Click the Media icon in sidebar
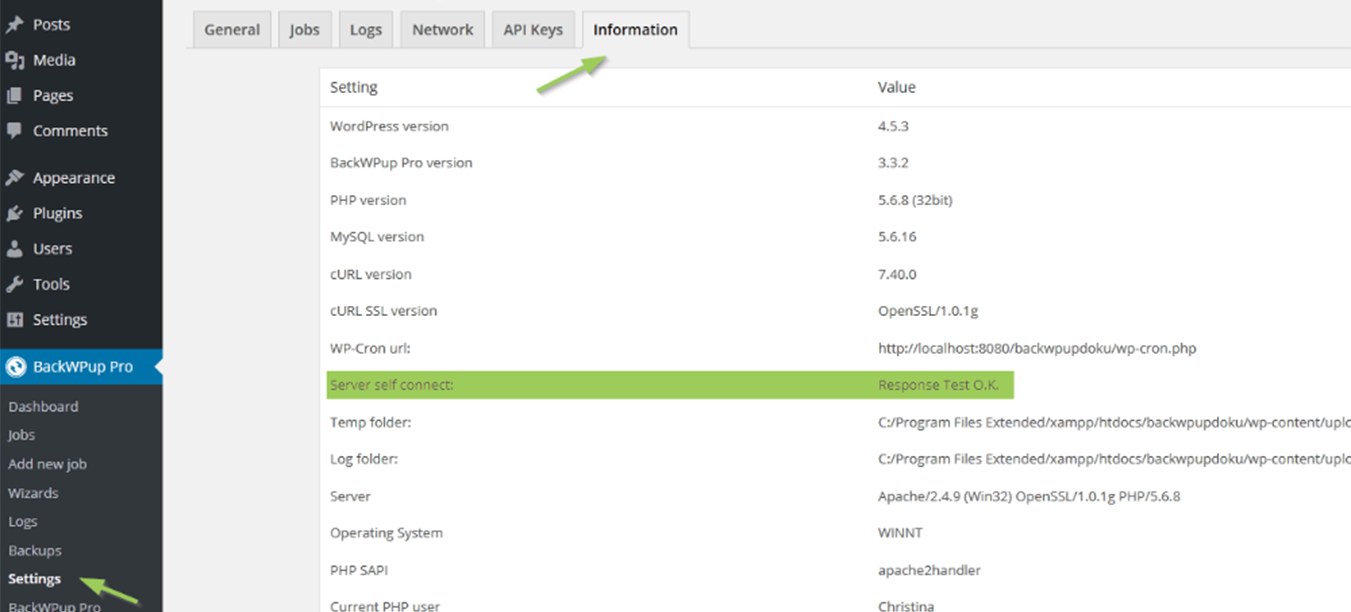The image size is (1351, 612). tap(14, 60)
